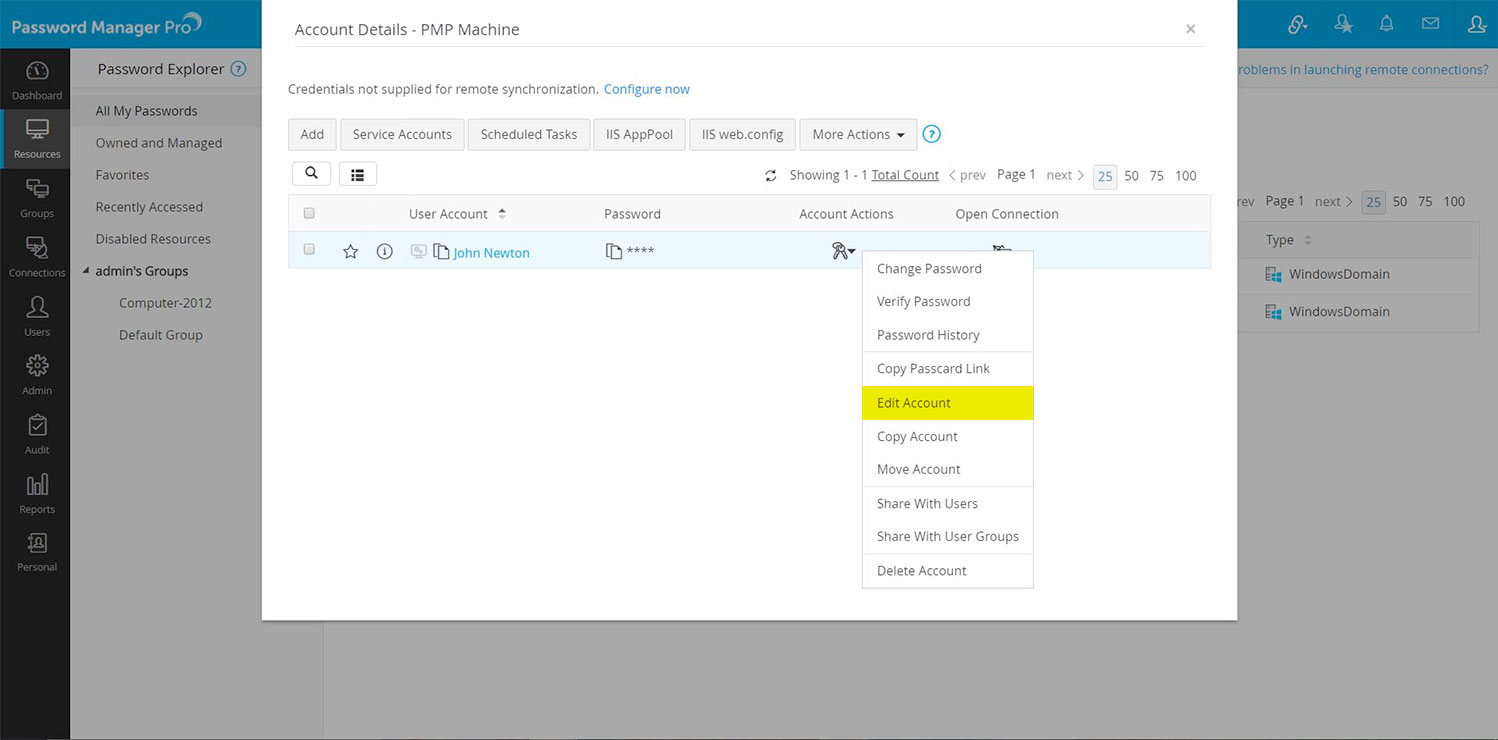
Task: Check the checkbox on John Newton's row
Action: [309, 249]
